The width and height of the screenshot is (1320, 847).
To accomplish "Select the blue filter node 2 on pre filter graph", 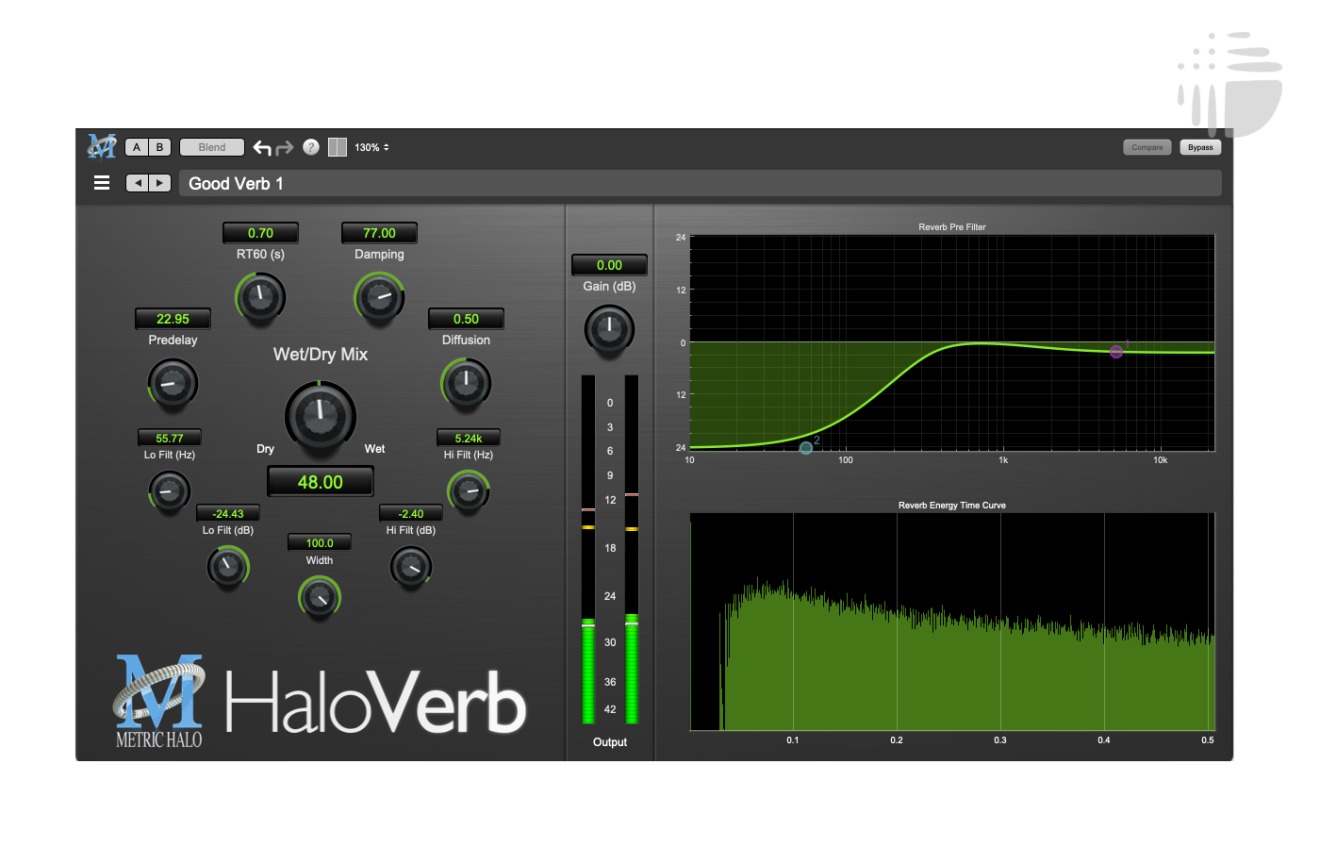I will coord(806,448).
